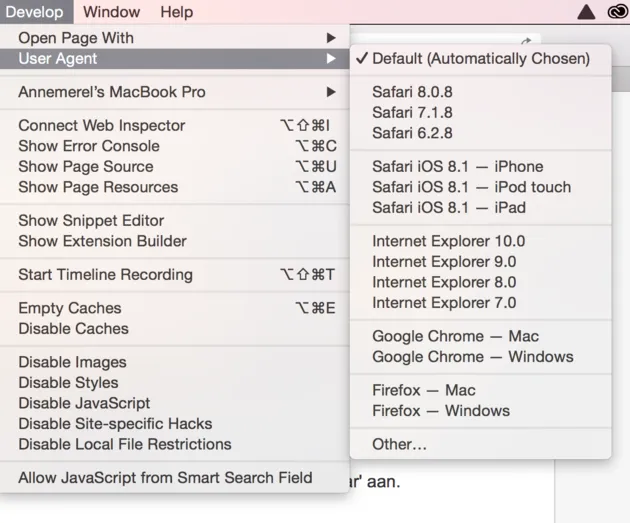Select Safari 7.1.8 user agent
This screenshot has width=630, height=523.
tap(481, 112)
